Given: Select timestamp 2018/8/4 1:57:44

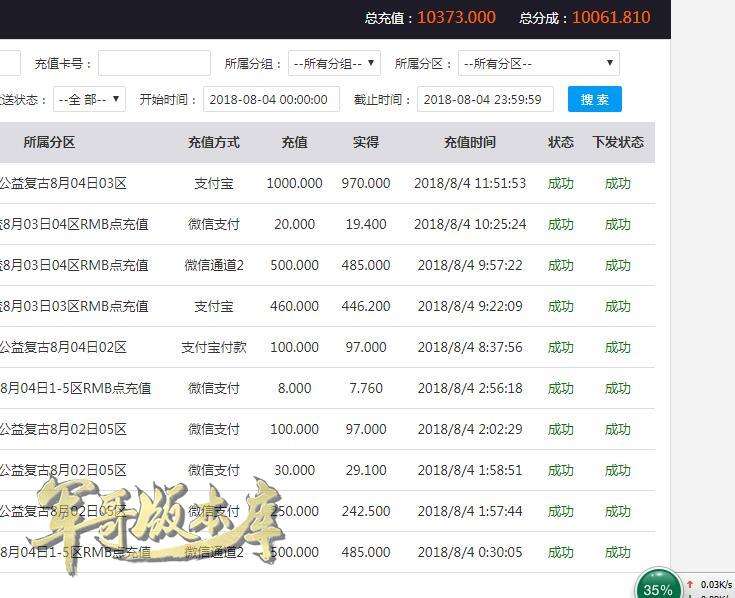Looking at the screenshot, I should 470,511.
